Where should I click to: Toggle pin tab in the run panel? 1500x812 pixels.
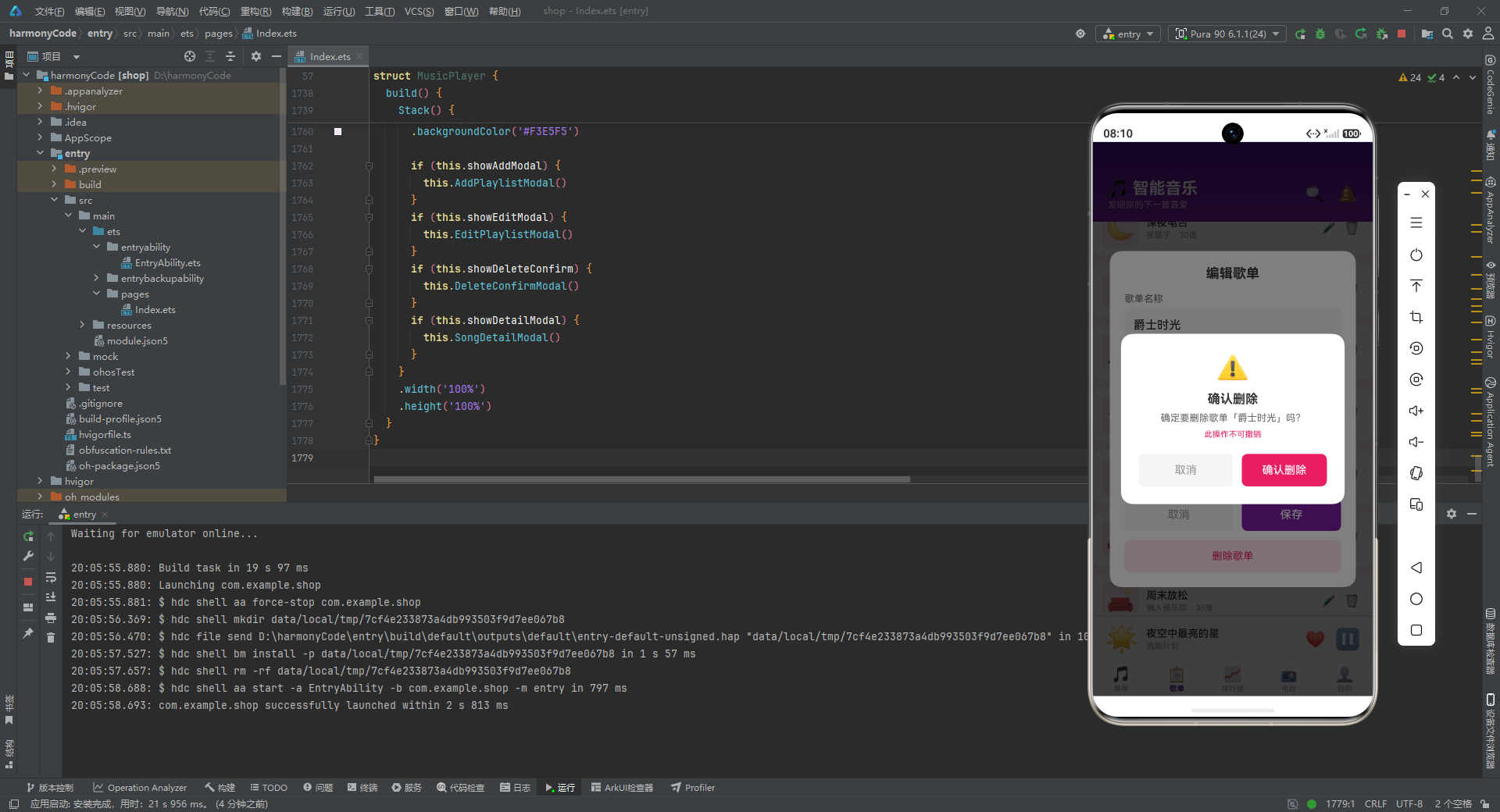(x=28, y=633)
